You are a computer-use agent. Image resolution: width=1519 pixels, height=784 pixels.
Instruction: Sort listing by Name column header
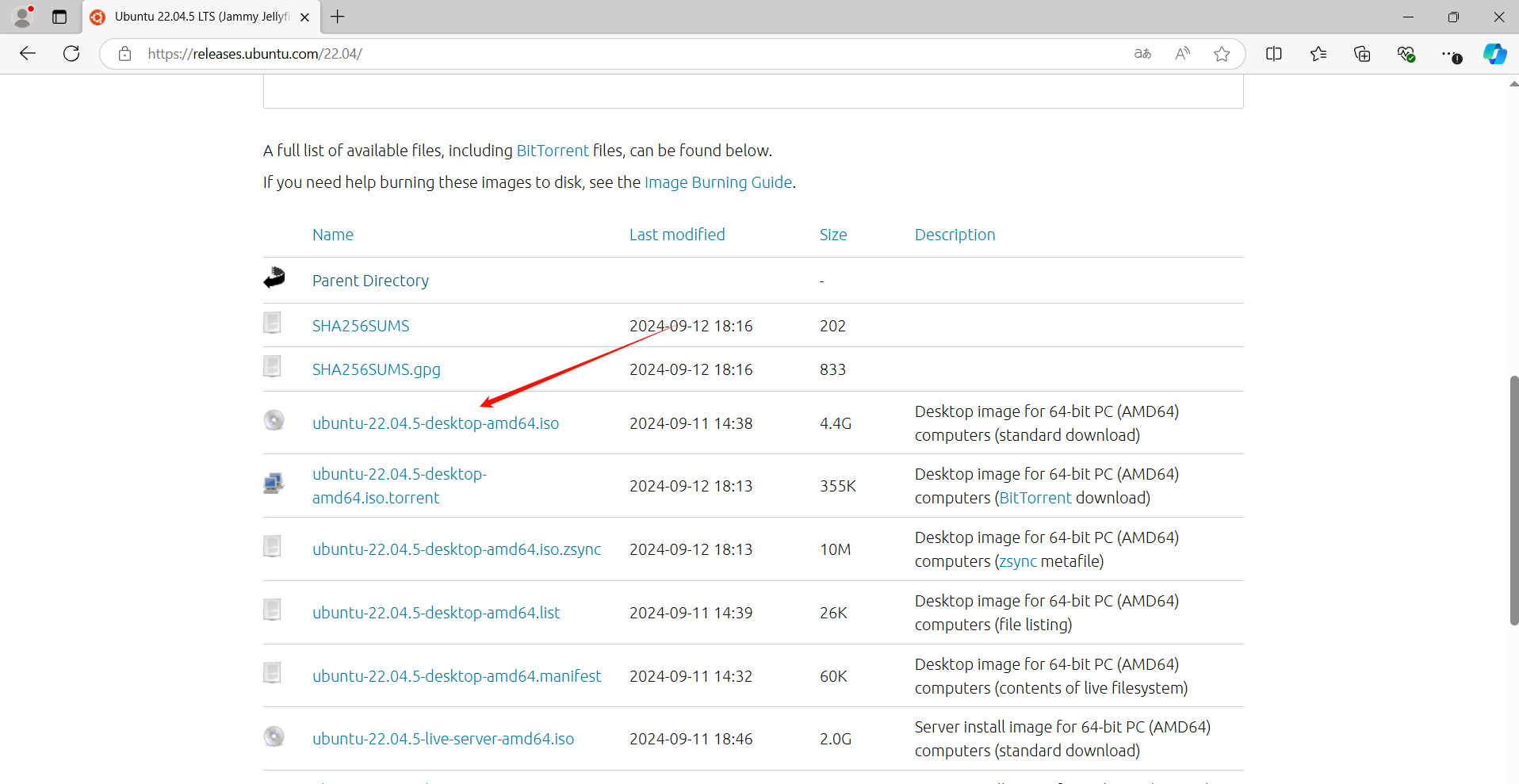coord(332,235)
